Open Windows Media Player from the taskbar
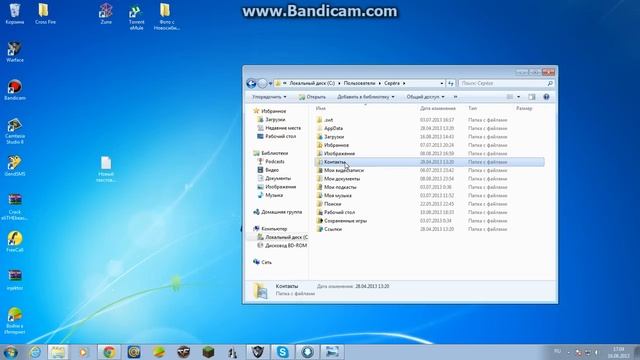This screenshot has height=360, width=640. 83,352
